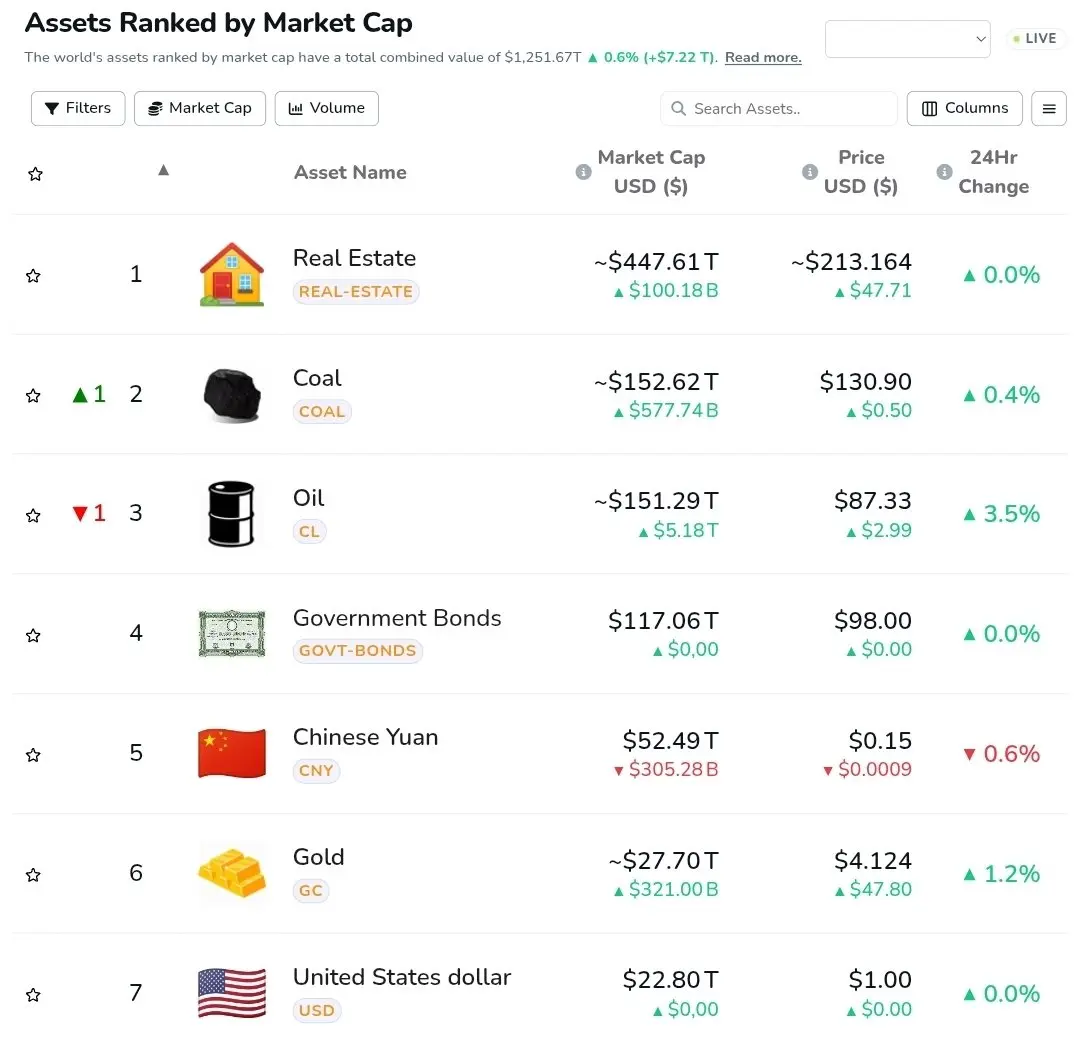
Task: Click the Coal lump icon
Action: 232,395
